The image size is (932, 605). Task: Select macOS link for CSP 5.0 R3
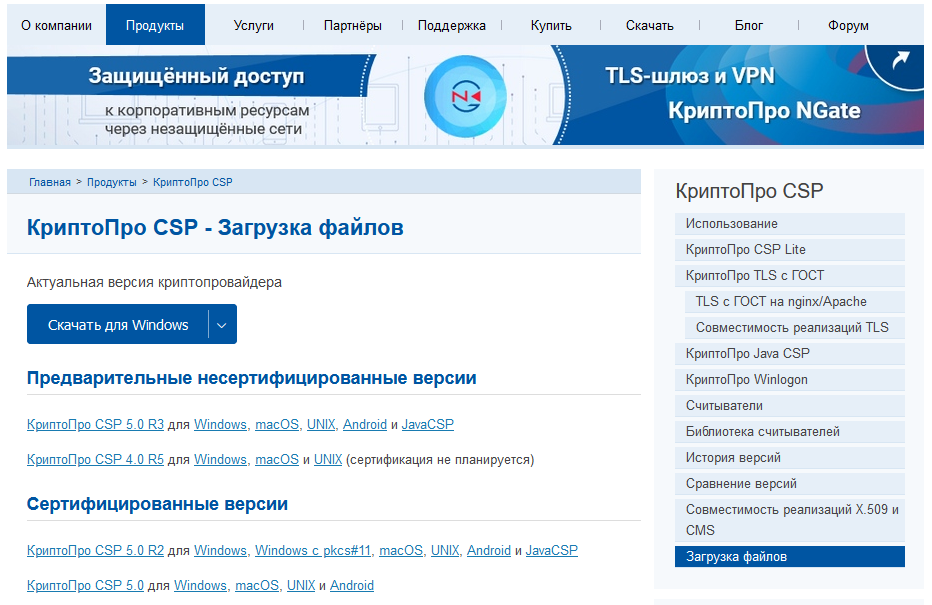277,424
